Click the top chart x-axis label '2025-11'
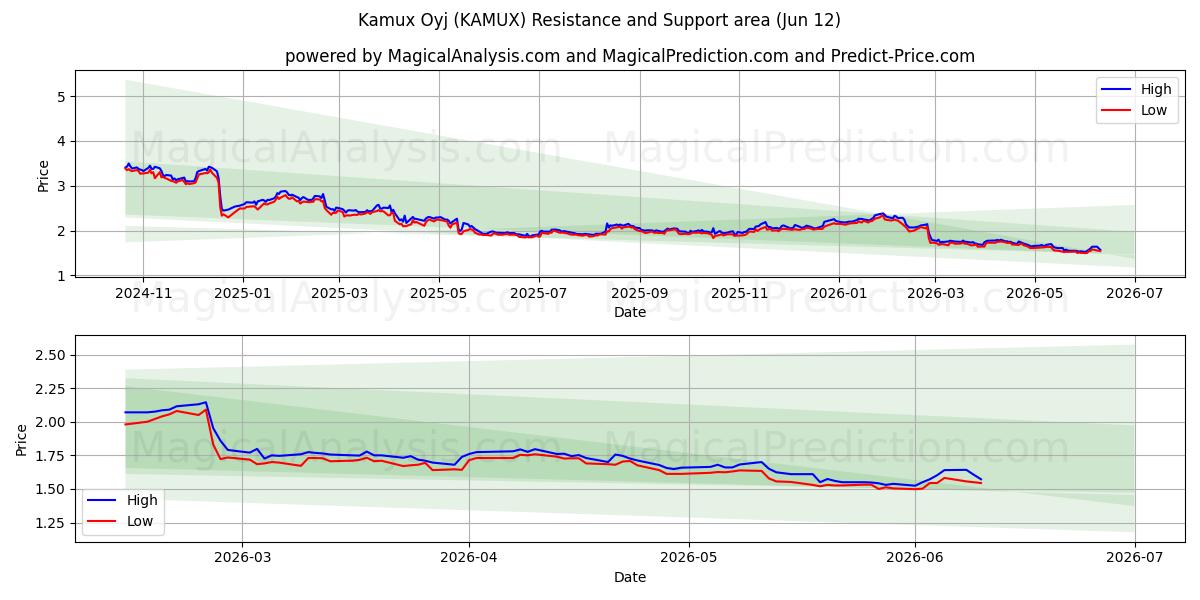 click(x=739, y=293)
